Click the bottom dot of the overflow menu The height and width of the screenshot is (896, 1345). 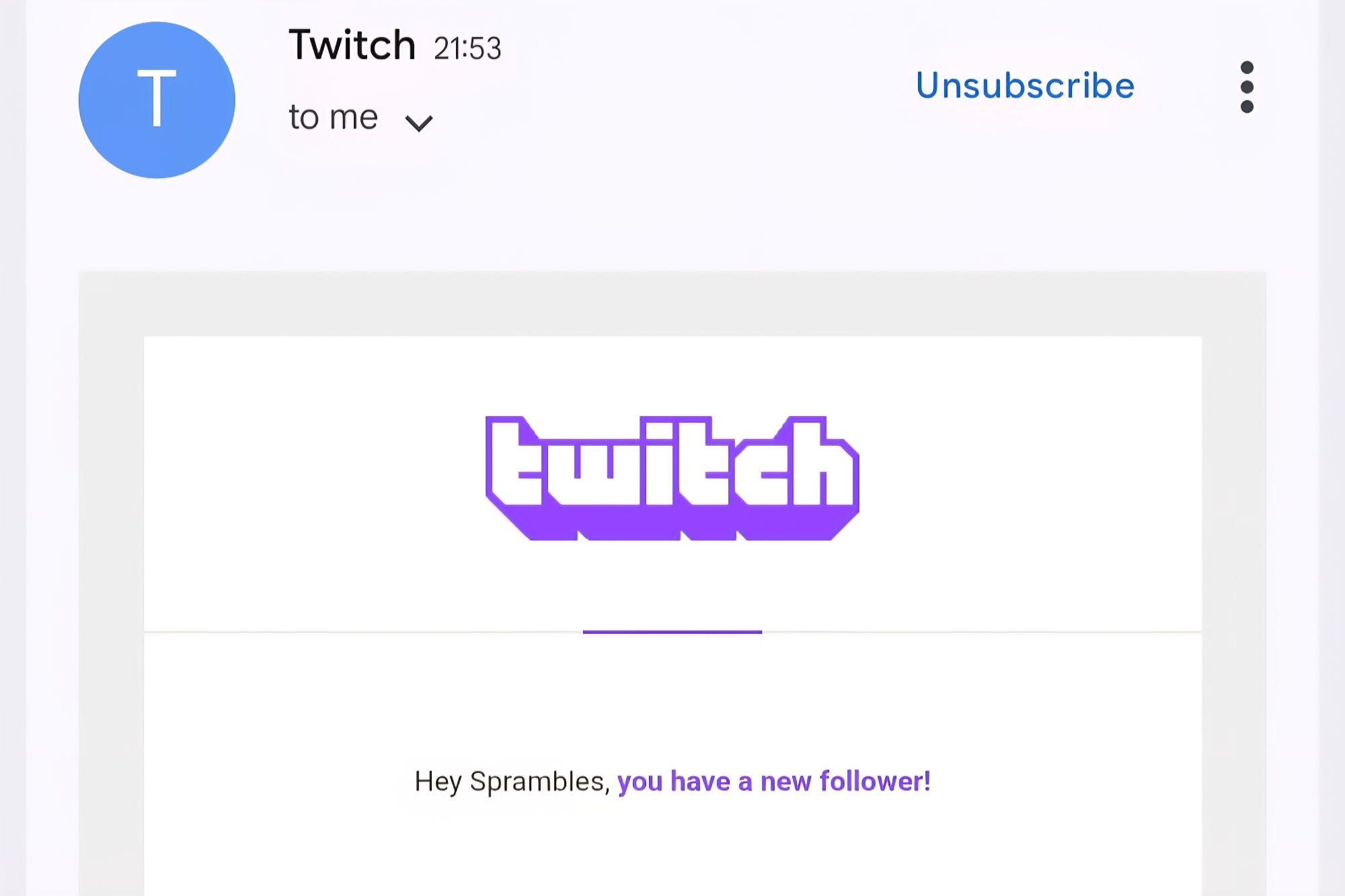coord(1247,106)
